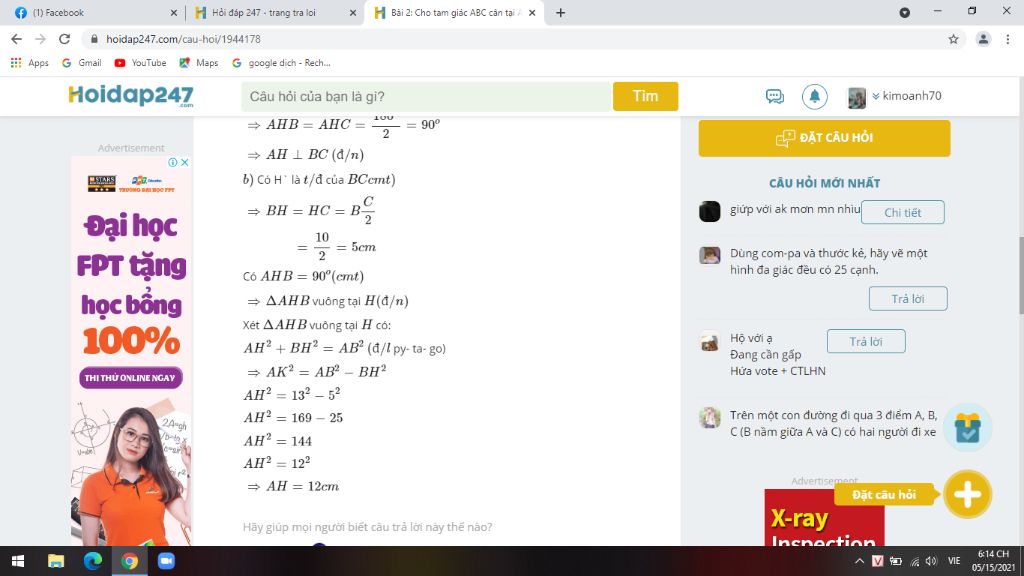Viewport: 1024px width, 576px height.
Task: Open File Explorer from taskbar
Action: pos(56,561)
